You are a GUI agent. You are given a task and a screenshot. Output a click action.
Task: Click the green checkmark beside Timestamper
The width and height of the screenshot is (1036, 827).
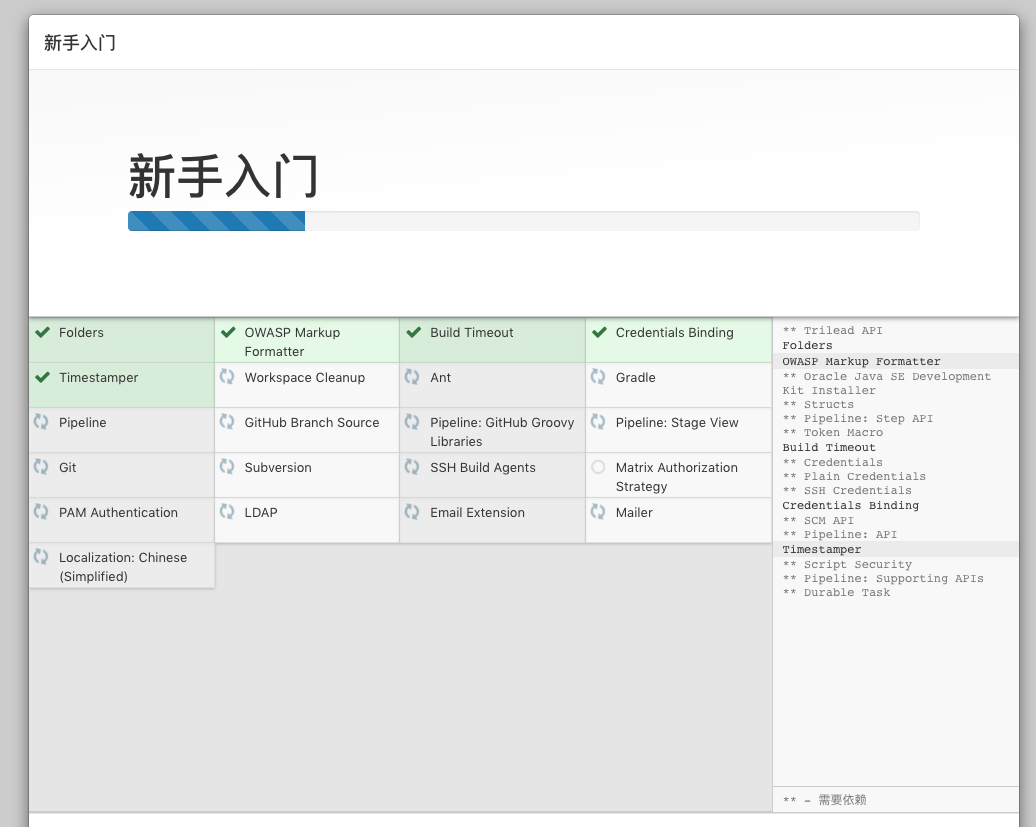(x=42, y=378)
